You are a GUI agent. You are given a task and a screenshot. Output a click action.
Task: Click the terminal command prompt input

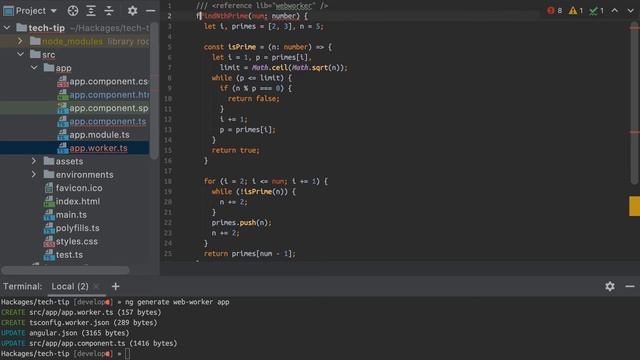(127, 354)
